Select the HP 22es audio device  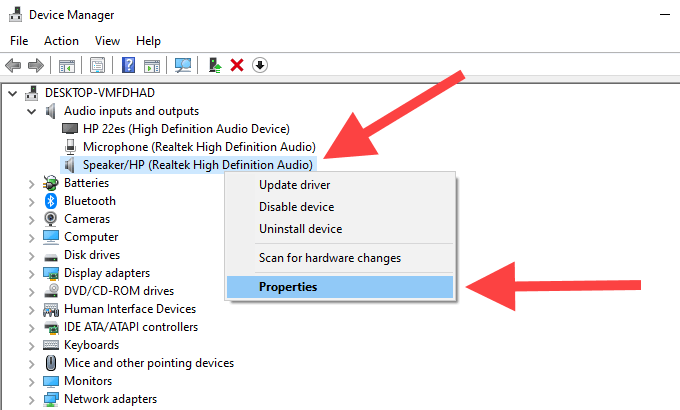coord(186,129)
